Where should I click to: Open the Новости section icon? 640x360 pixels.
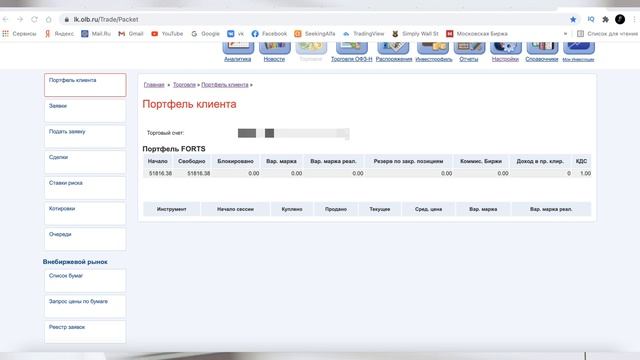(275, 48)
